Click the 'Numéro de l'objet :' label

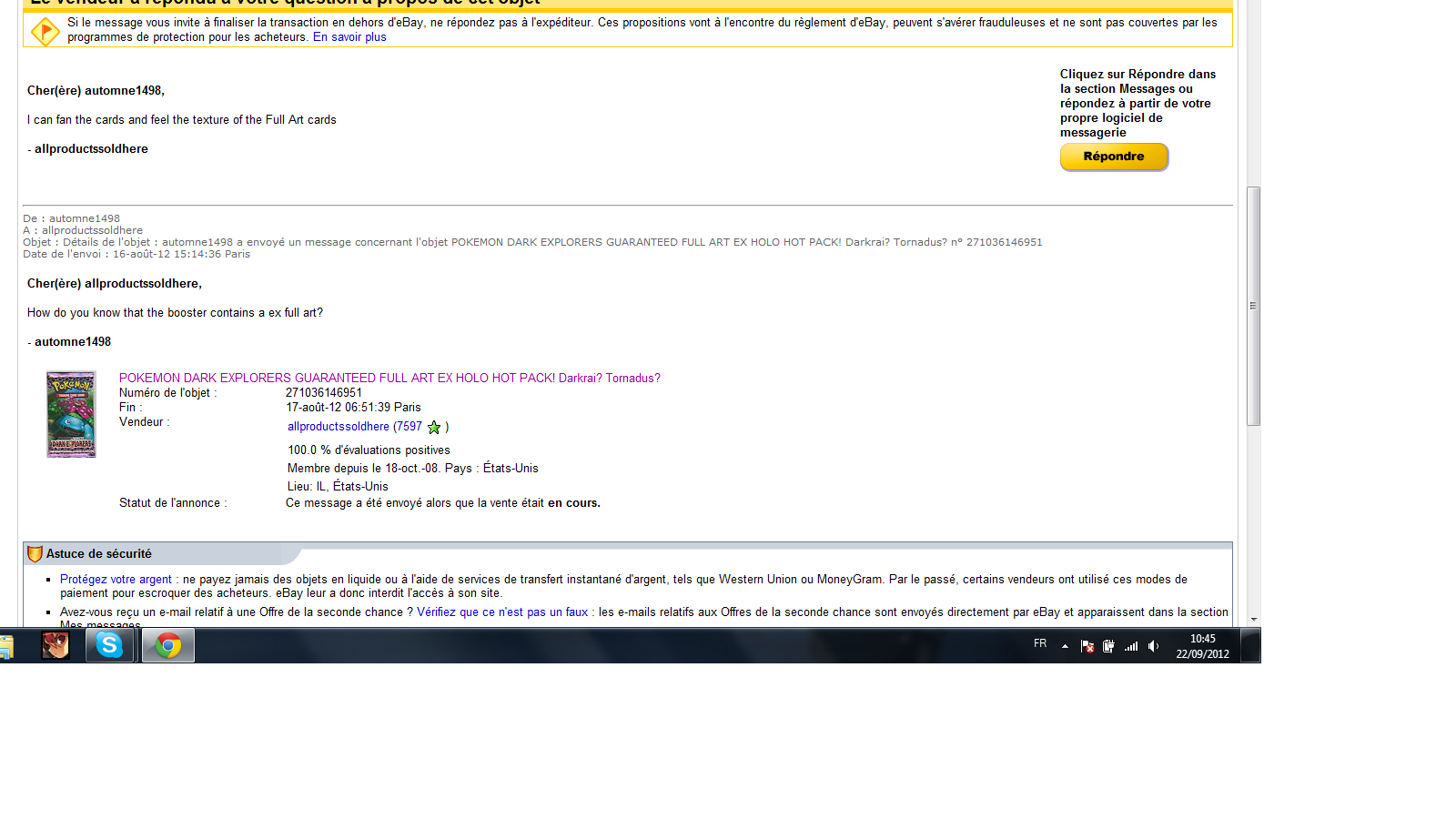(x=168, y=393)
